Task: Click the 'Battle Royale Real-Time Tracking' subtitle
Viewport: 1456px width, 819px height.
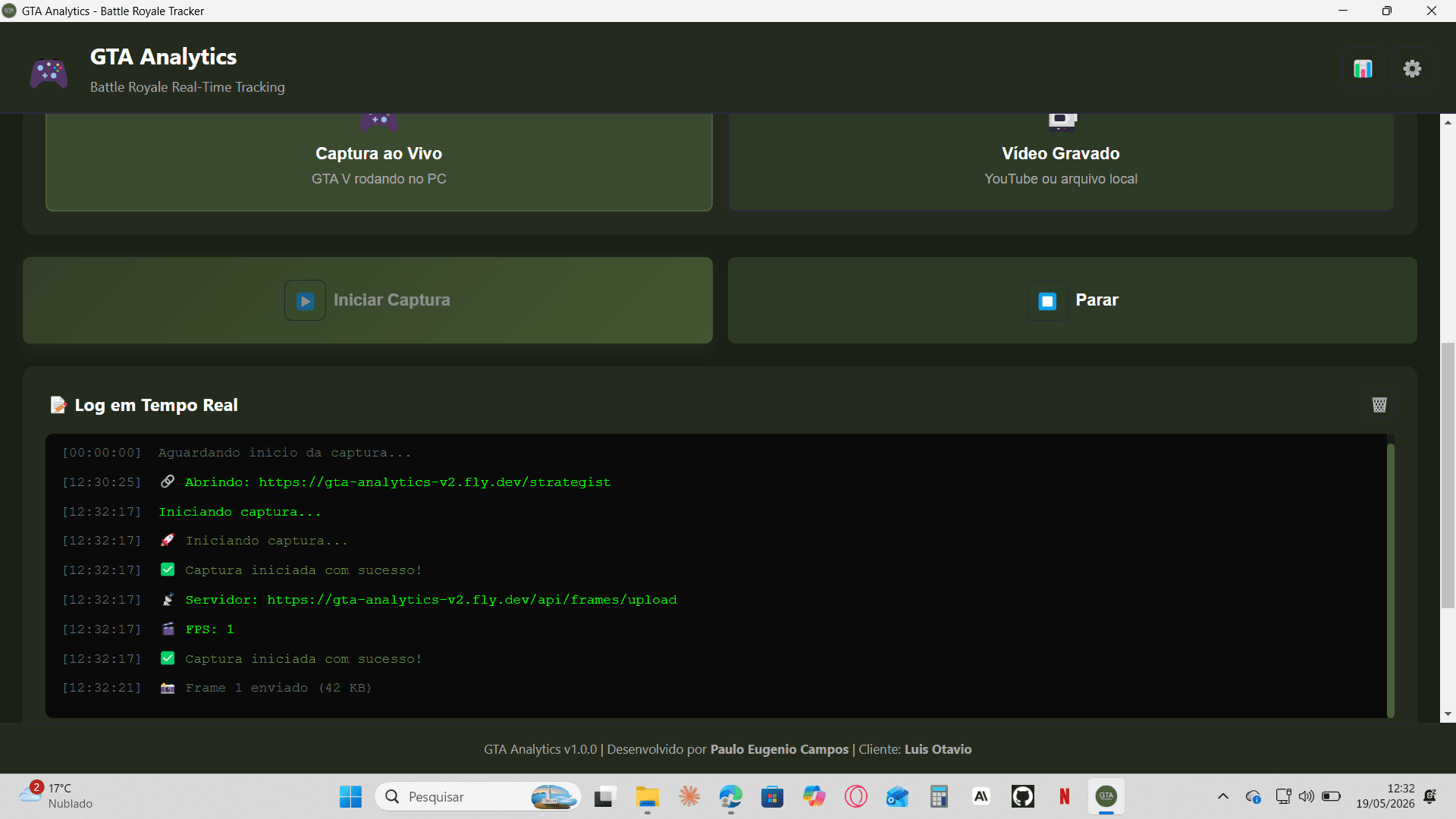Action: [x=187, y=87]
